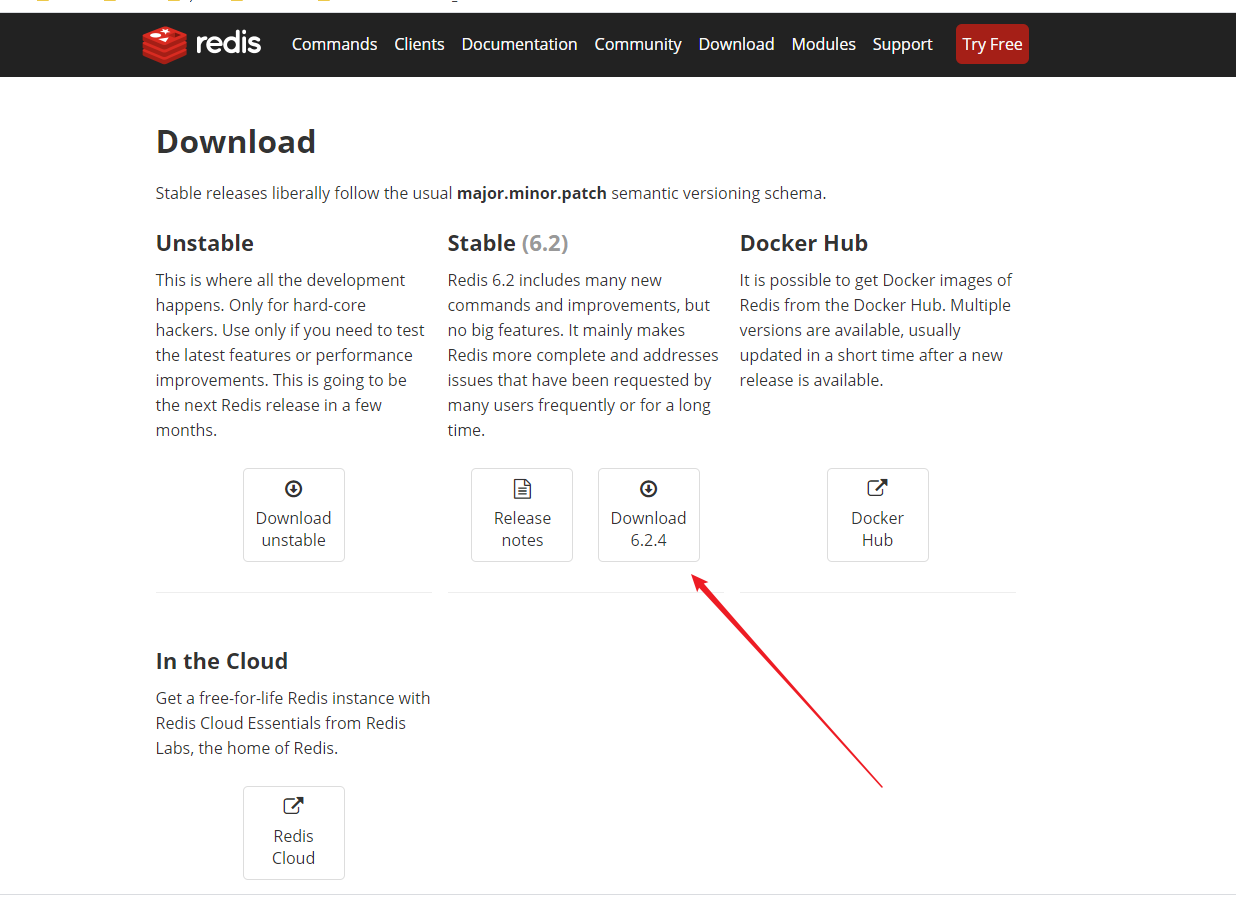Click the Docker Hub section heading
1236x898 pixels.
[x=804, y=243]
